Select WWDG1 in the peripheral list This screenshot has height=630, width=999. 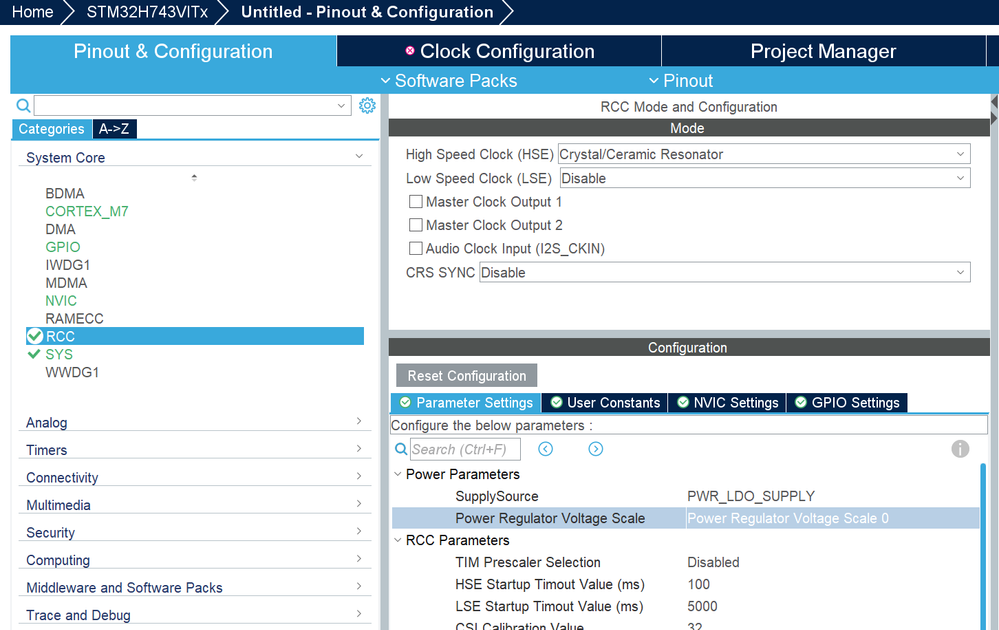[x=72, y=372]
